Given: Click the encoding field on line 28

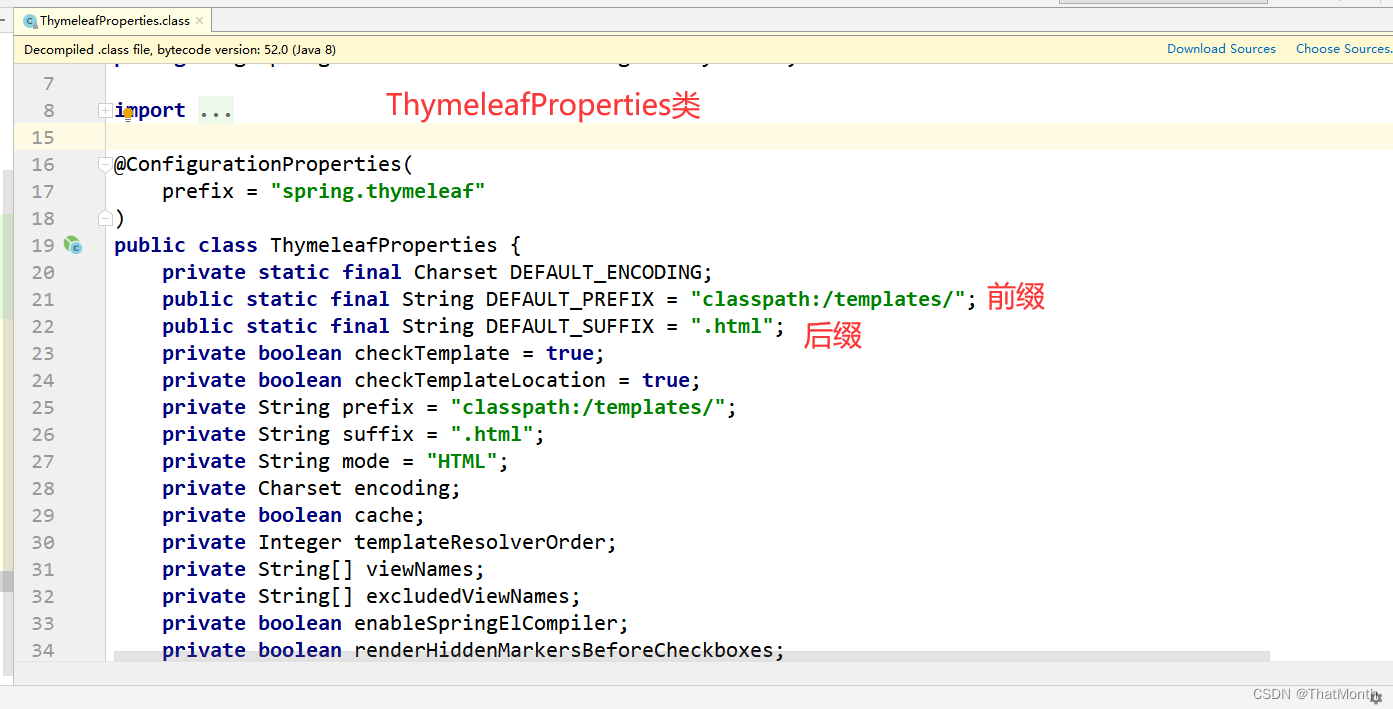Looking at the screenshot, I should click(402, 488).
